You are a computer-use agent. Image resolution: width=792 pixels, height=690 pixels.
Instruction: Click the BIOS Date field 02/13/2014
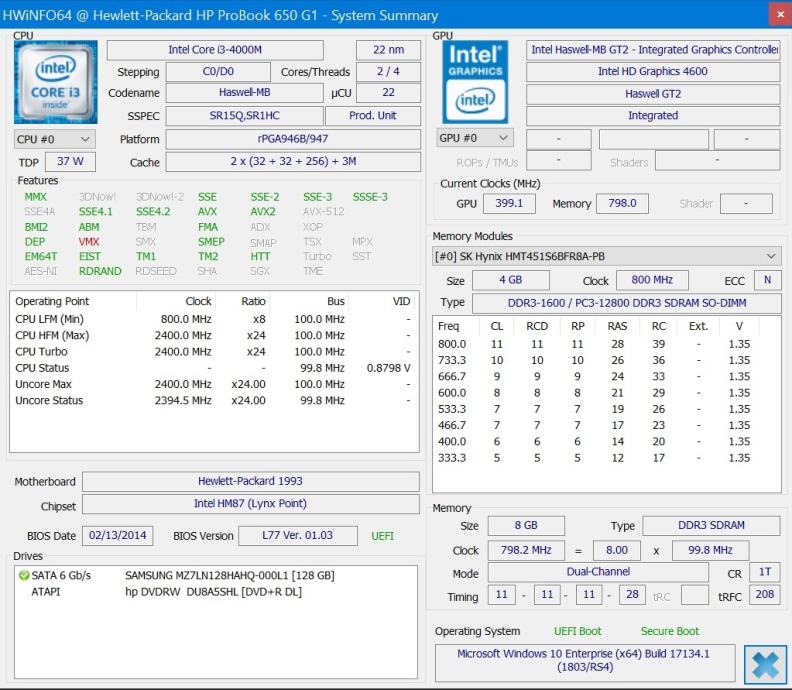point(118,536)
